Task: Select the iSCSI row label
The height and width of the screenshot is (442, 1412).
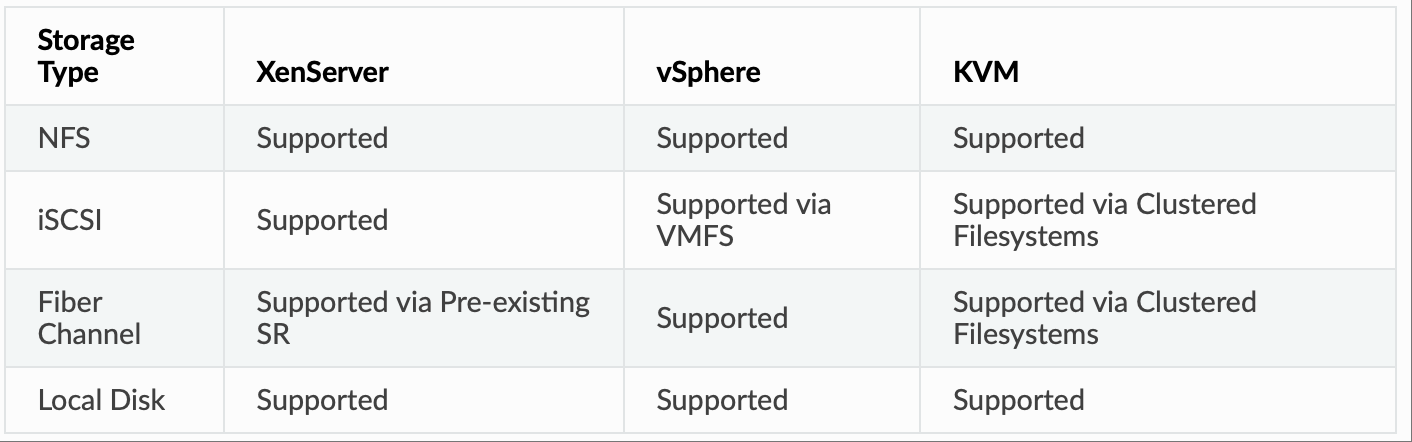Action: coord(70,219)
